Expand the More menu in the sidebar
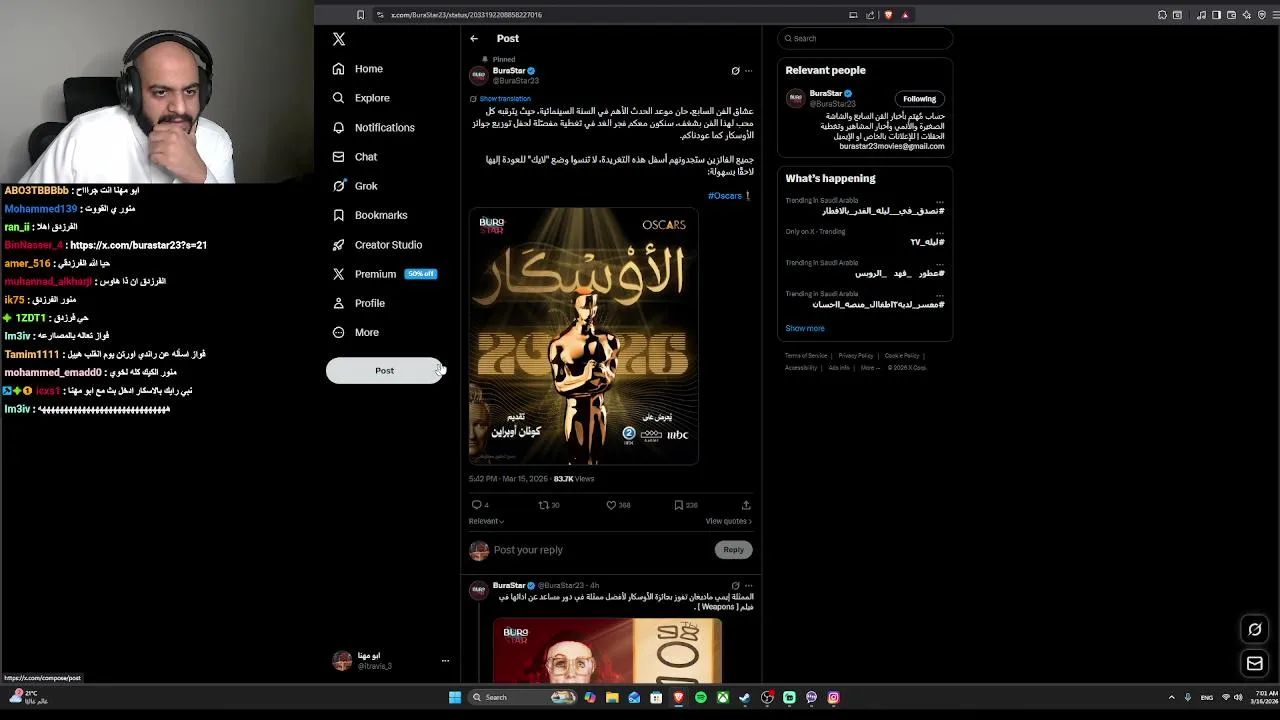Screen dimensions: 1280x720 pyautogui.click(x=356, y=332)
